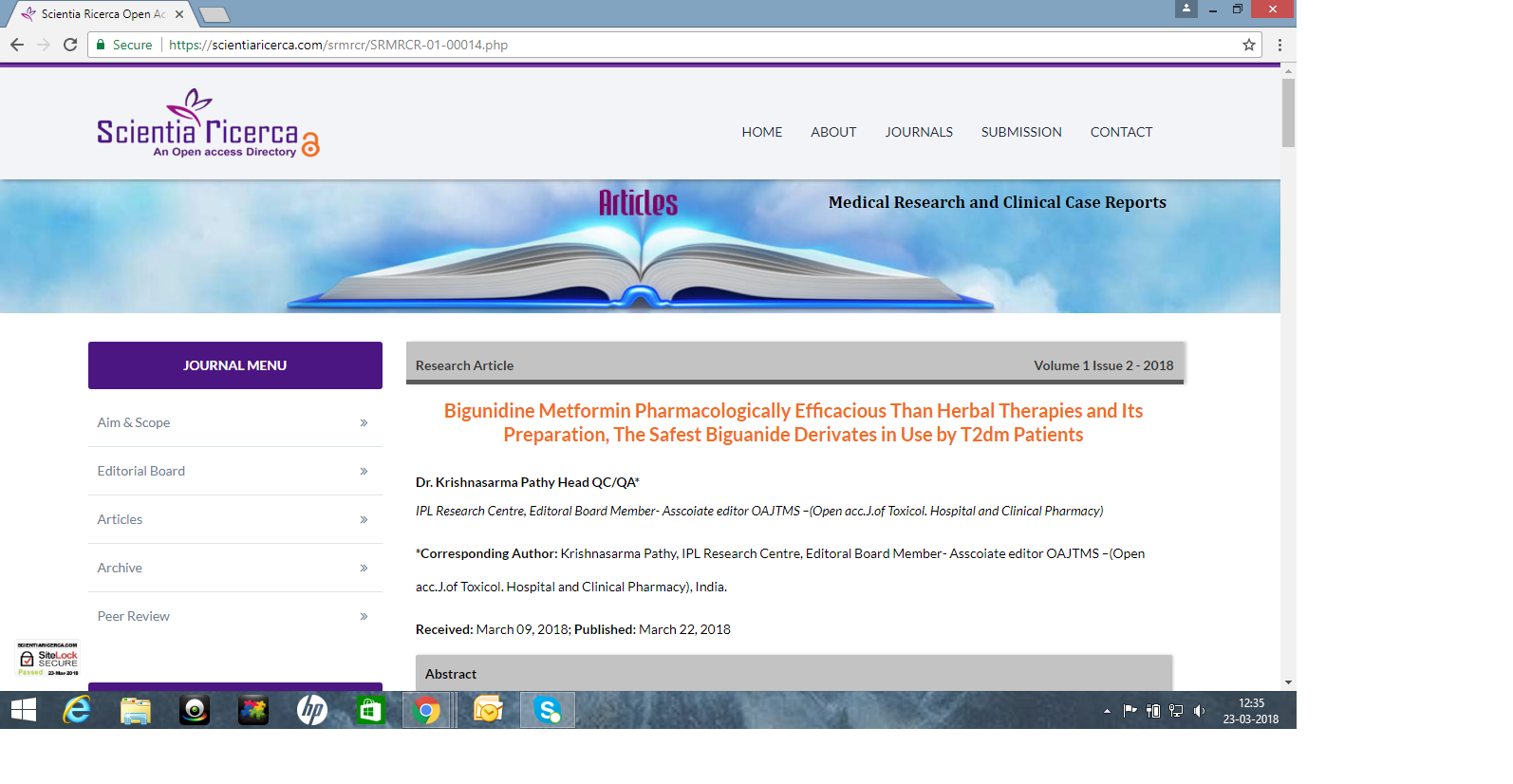Open the Archive sidebar link
Viewport: 1513px width, 784px height.
(120, 568)
